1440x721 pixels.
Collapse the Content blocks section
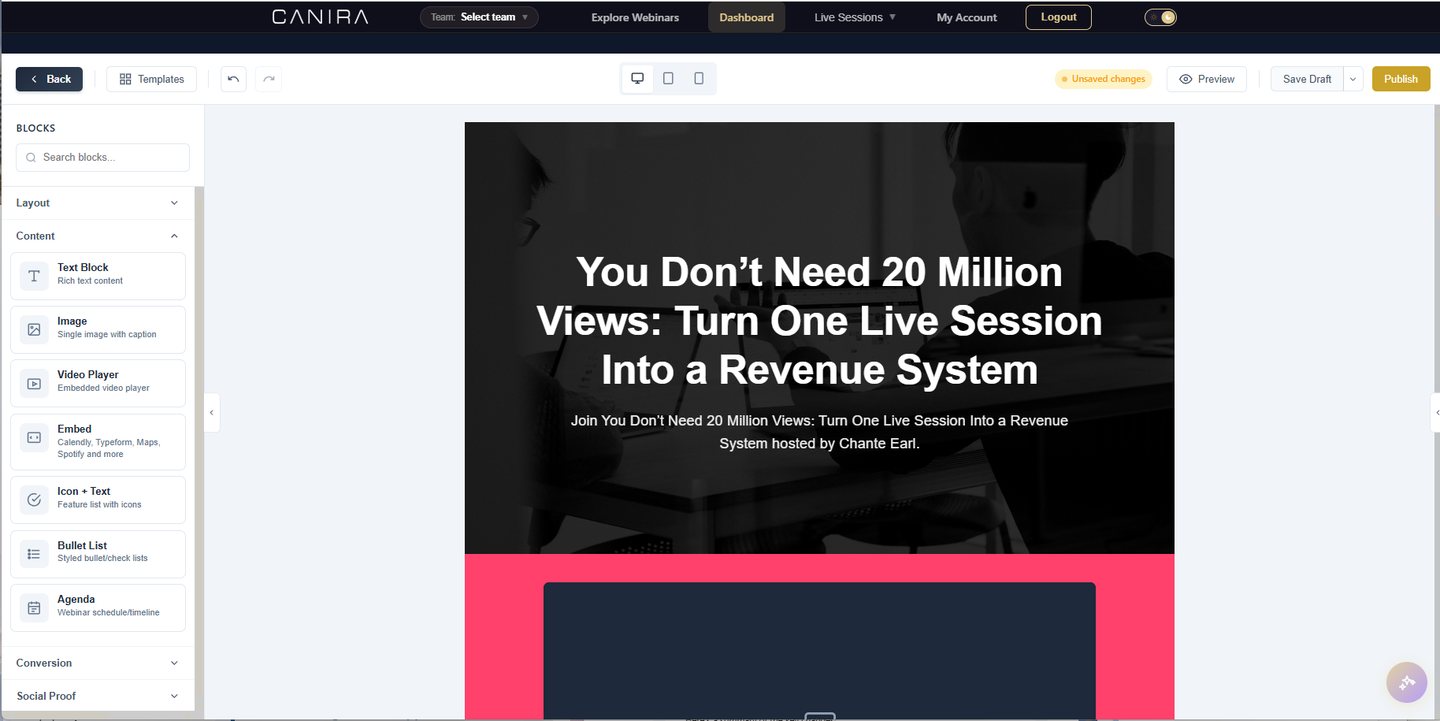click(98, 236)
